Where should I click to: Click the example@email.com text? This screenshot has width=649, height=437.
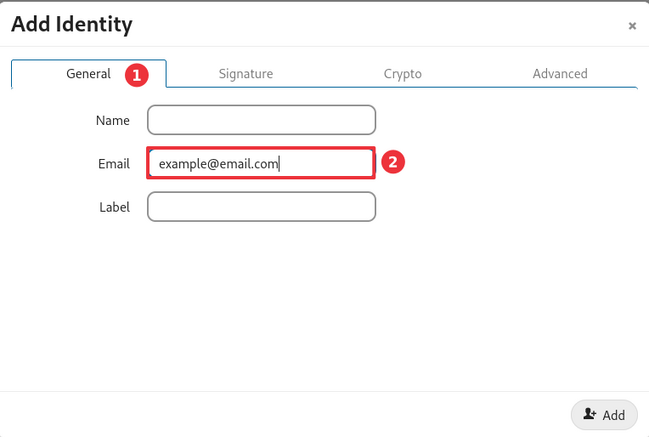pos(218,163)
